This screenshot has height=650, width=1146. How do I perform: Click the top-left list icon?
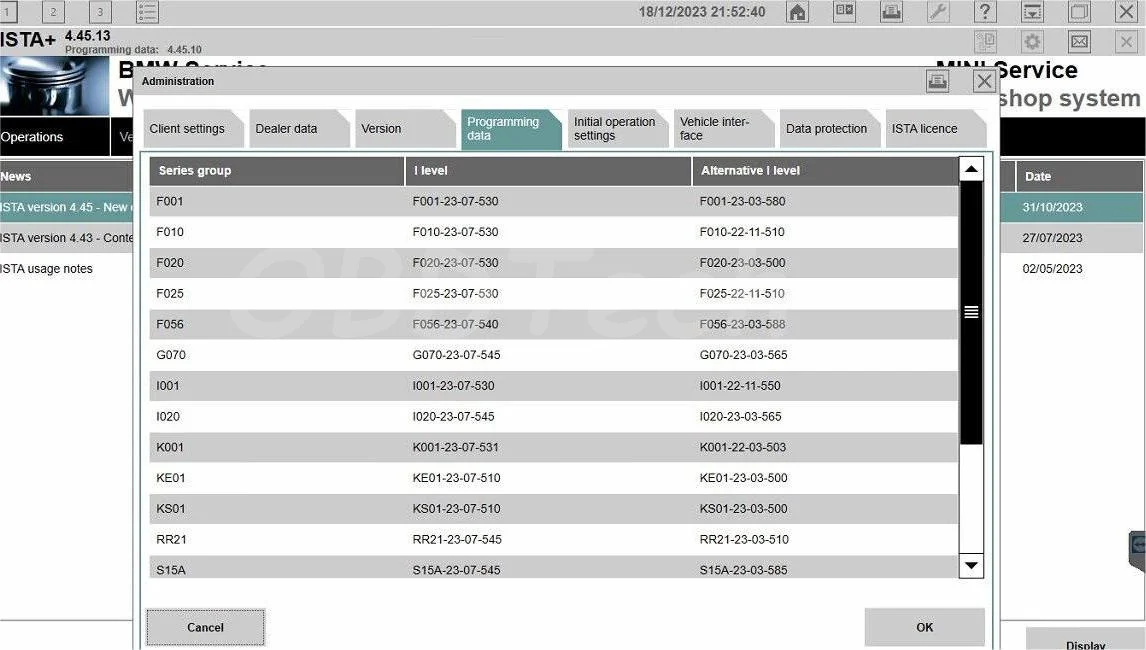point(147,12)
